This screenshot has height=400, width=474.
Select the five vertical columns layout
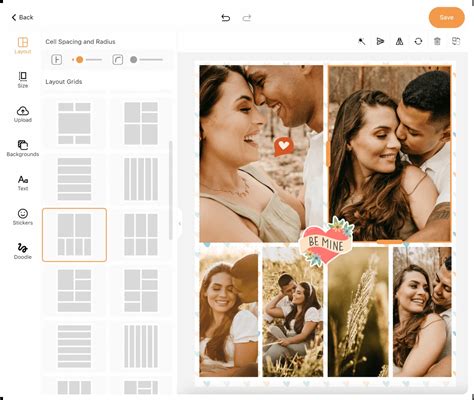141,179
